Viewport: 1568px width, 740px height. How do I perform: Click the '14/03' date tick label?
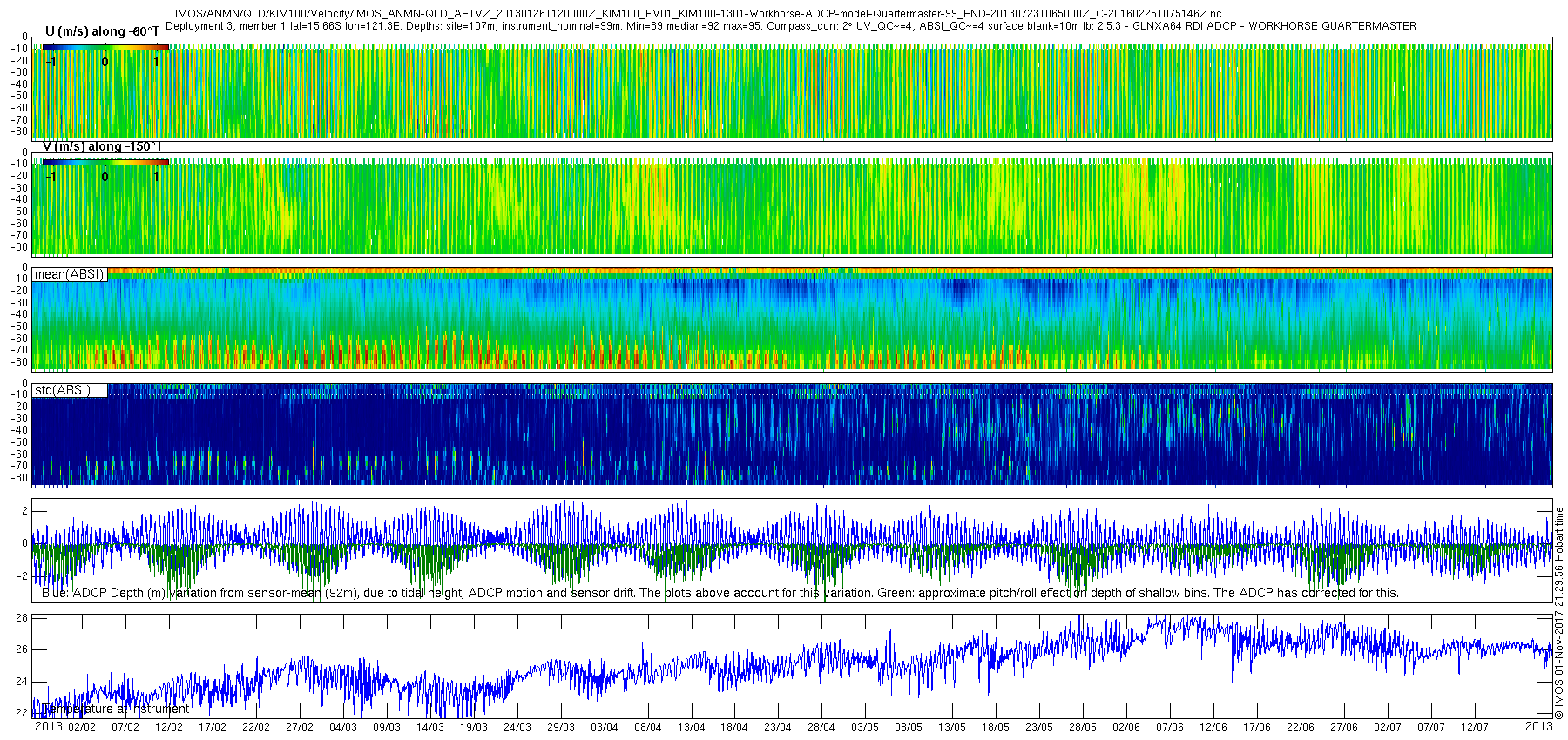[430, 728]
